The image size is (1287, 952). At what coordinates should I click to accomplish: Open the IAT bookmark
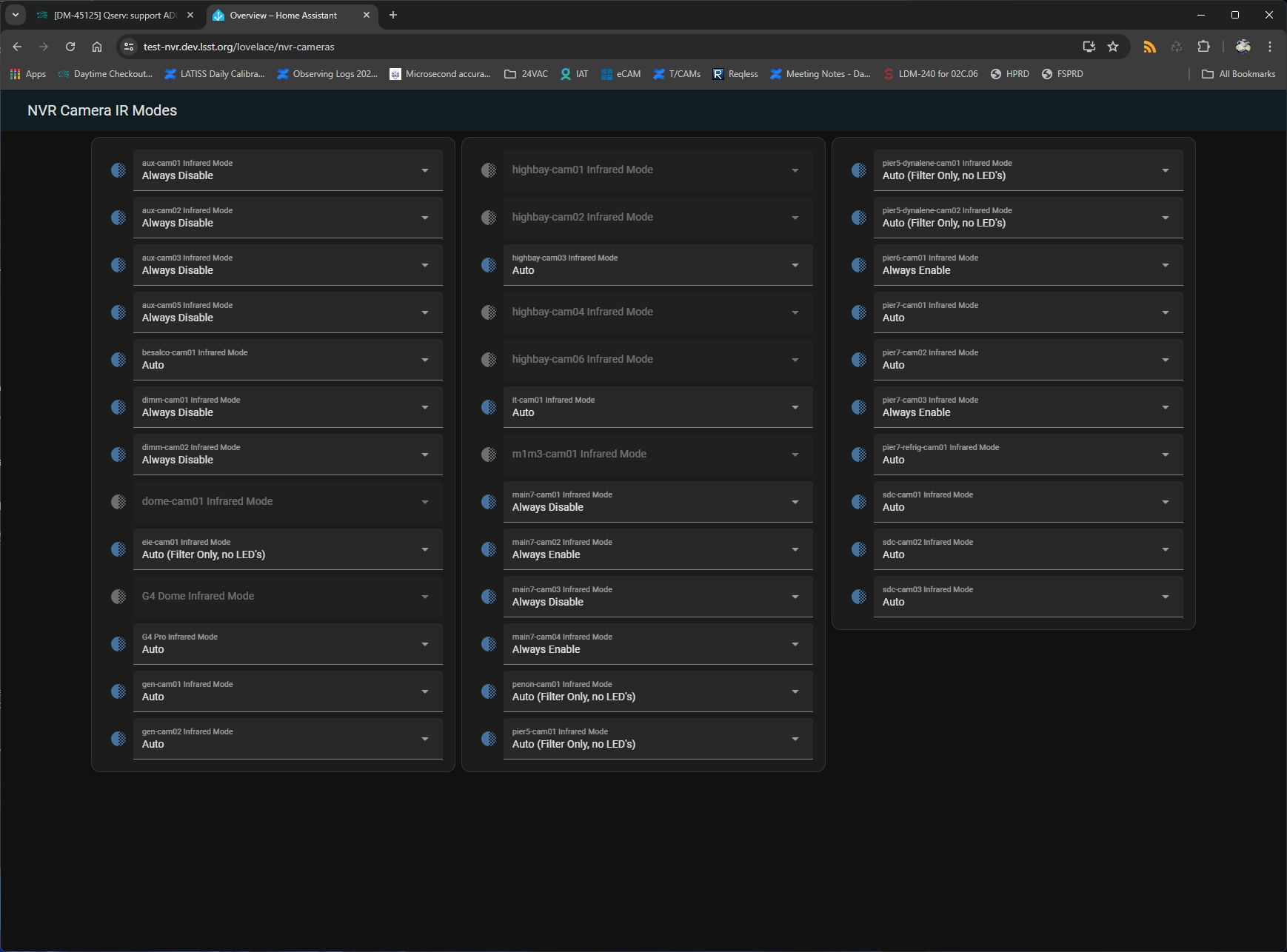pyautogui.click(x=575, y=74)
